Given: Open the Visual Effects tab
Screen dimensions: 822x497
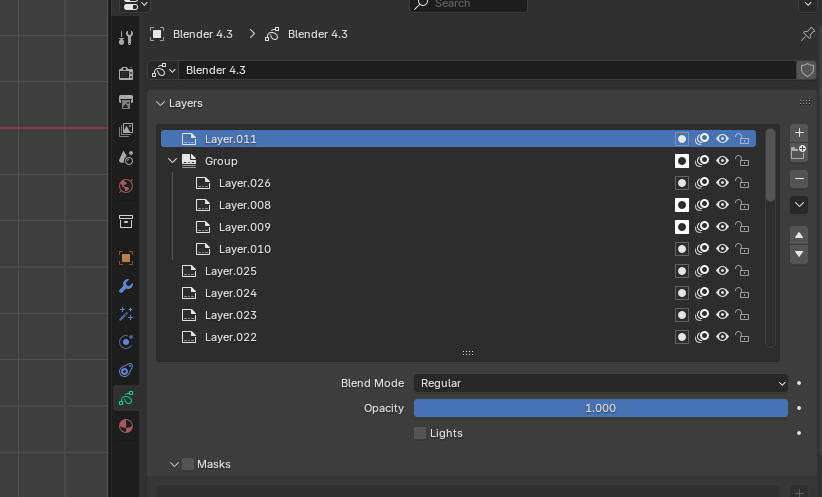Looking at the screenshot, I should tap(126, 314).
